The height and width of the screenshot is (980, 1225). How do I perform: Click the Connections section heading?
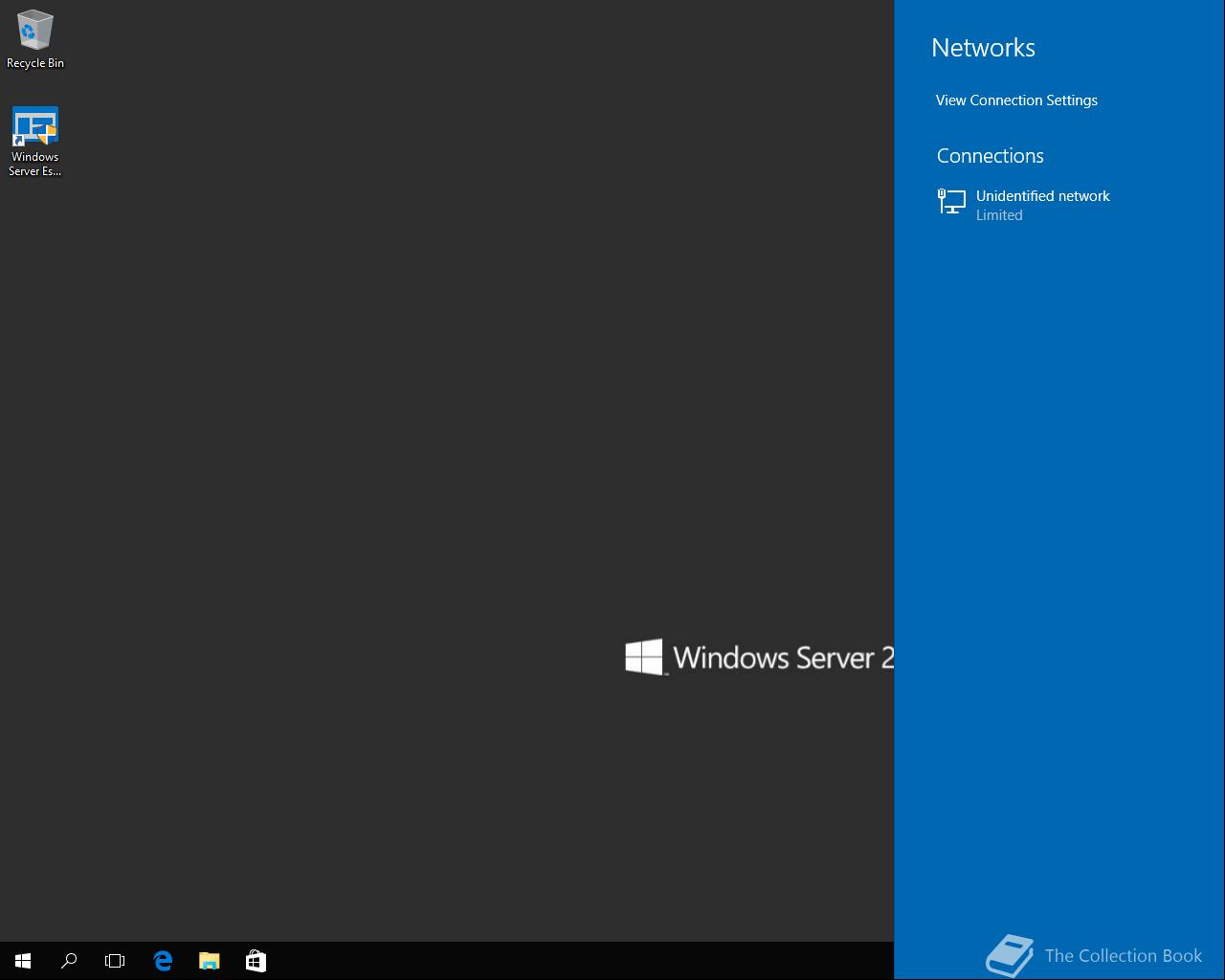coord(990,156)
